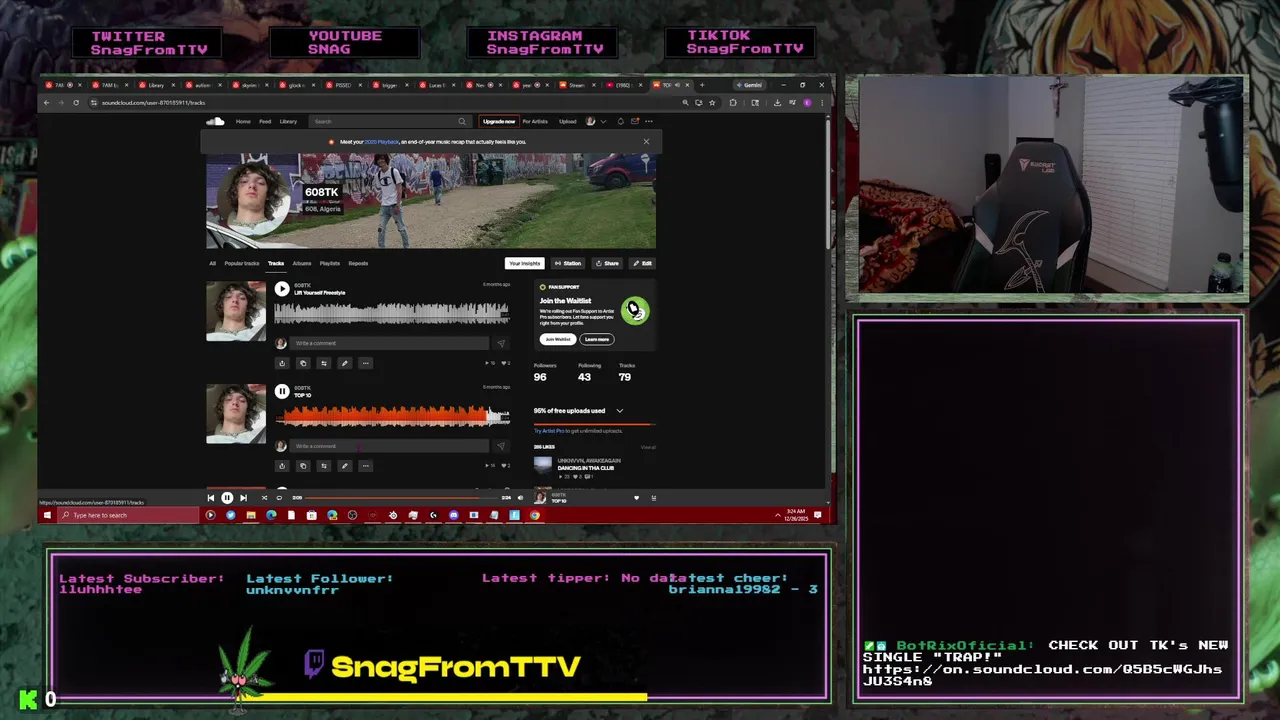The height and width of the screenshot is (720, 1280).
Task: Play the Lift Yourself Freestyle track
Action: coord(282,289)
